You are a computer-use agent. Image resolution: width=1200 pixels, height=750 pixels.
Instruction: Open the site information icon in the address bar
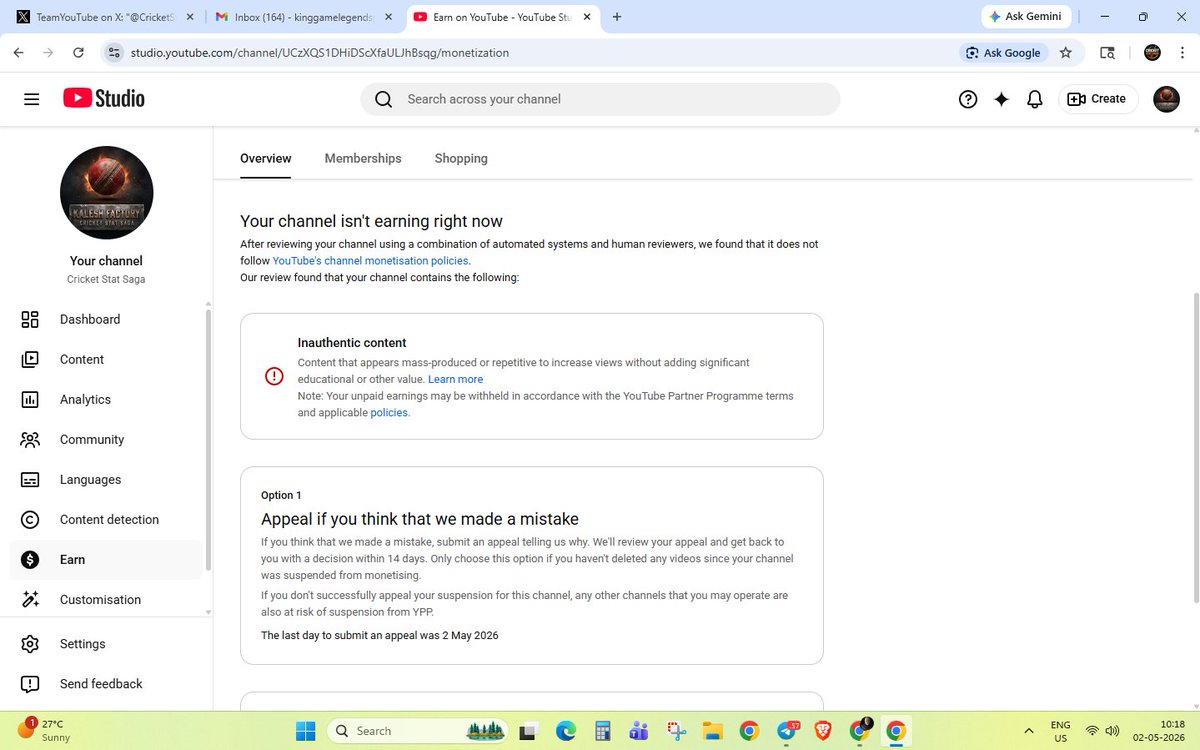tap(114, 52)
